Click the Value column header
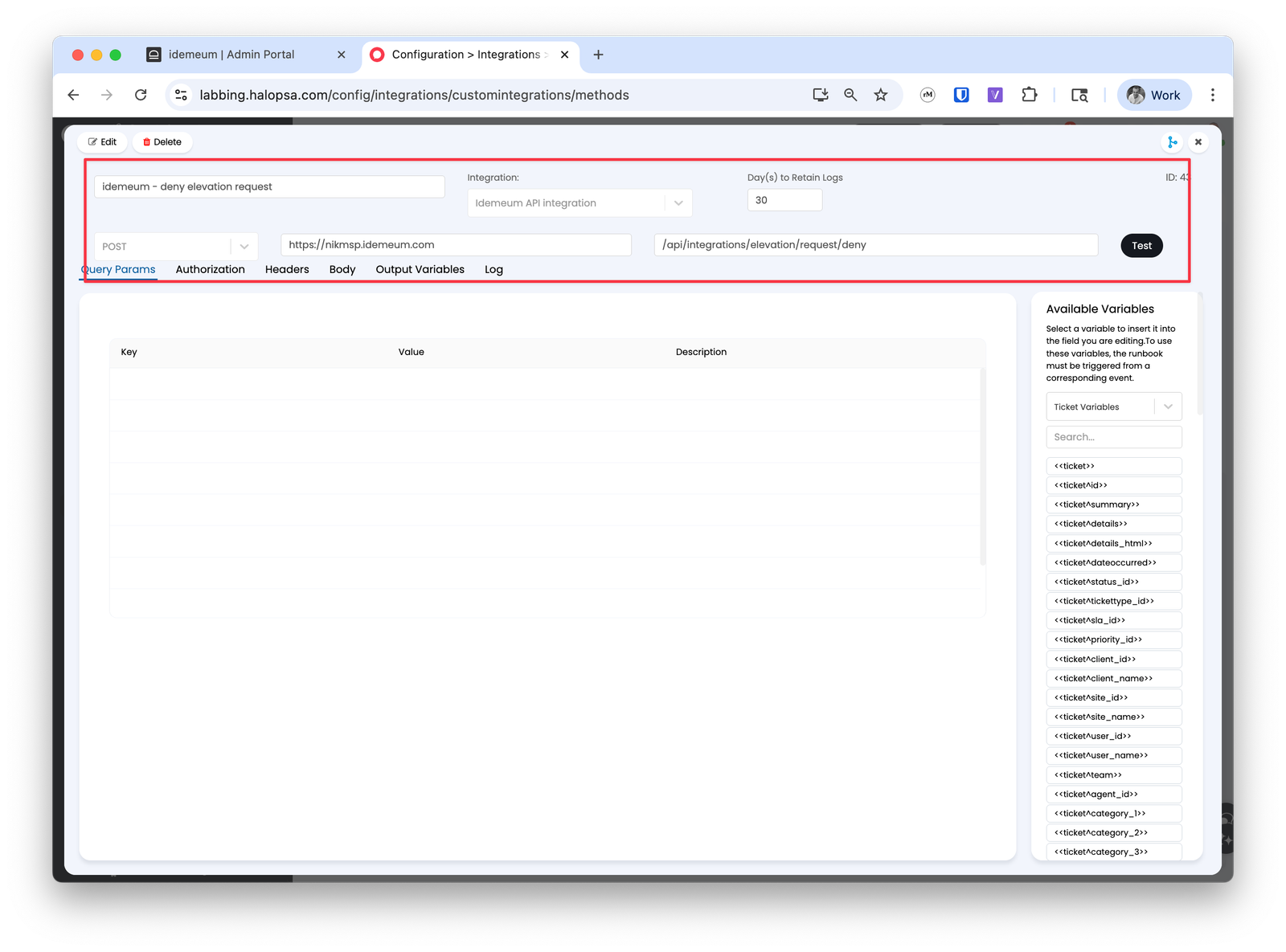Viewport: 1286px width, 952px height. [x=411, y=352]
